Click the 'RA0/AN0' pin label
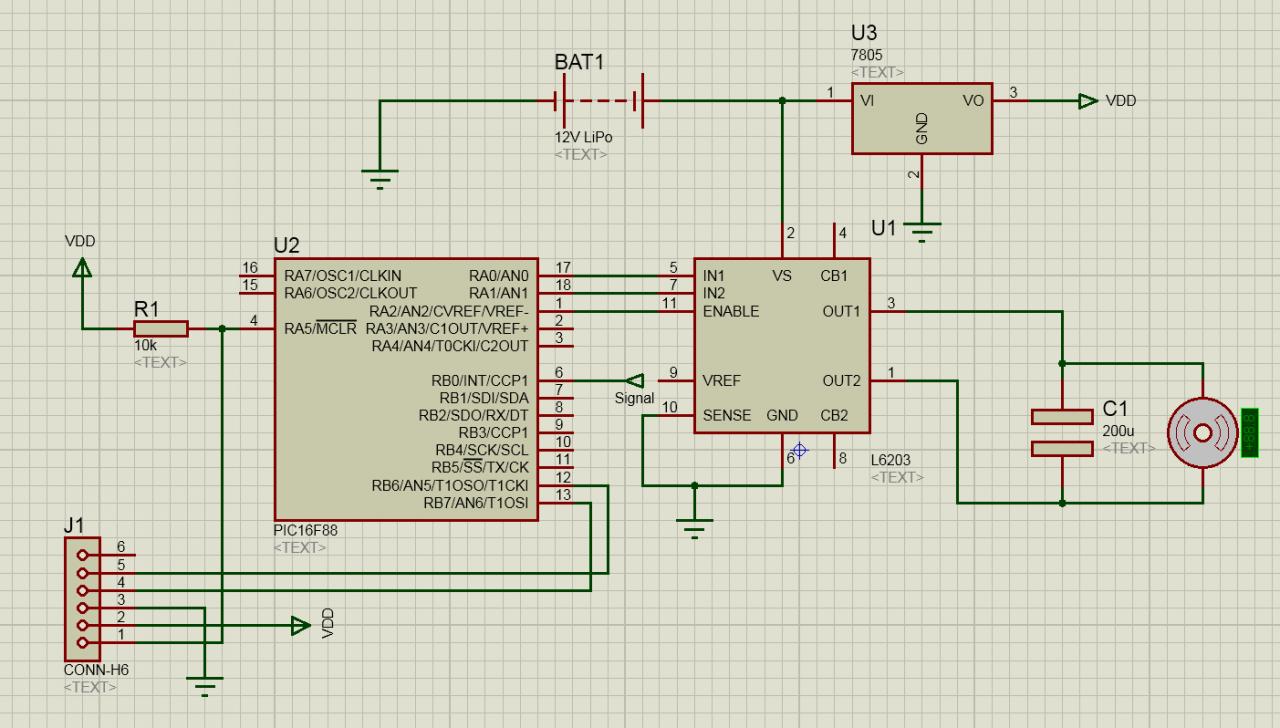The height and width of the screenshot is (728, 1280). (x=498, y=275)
